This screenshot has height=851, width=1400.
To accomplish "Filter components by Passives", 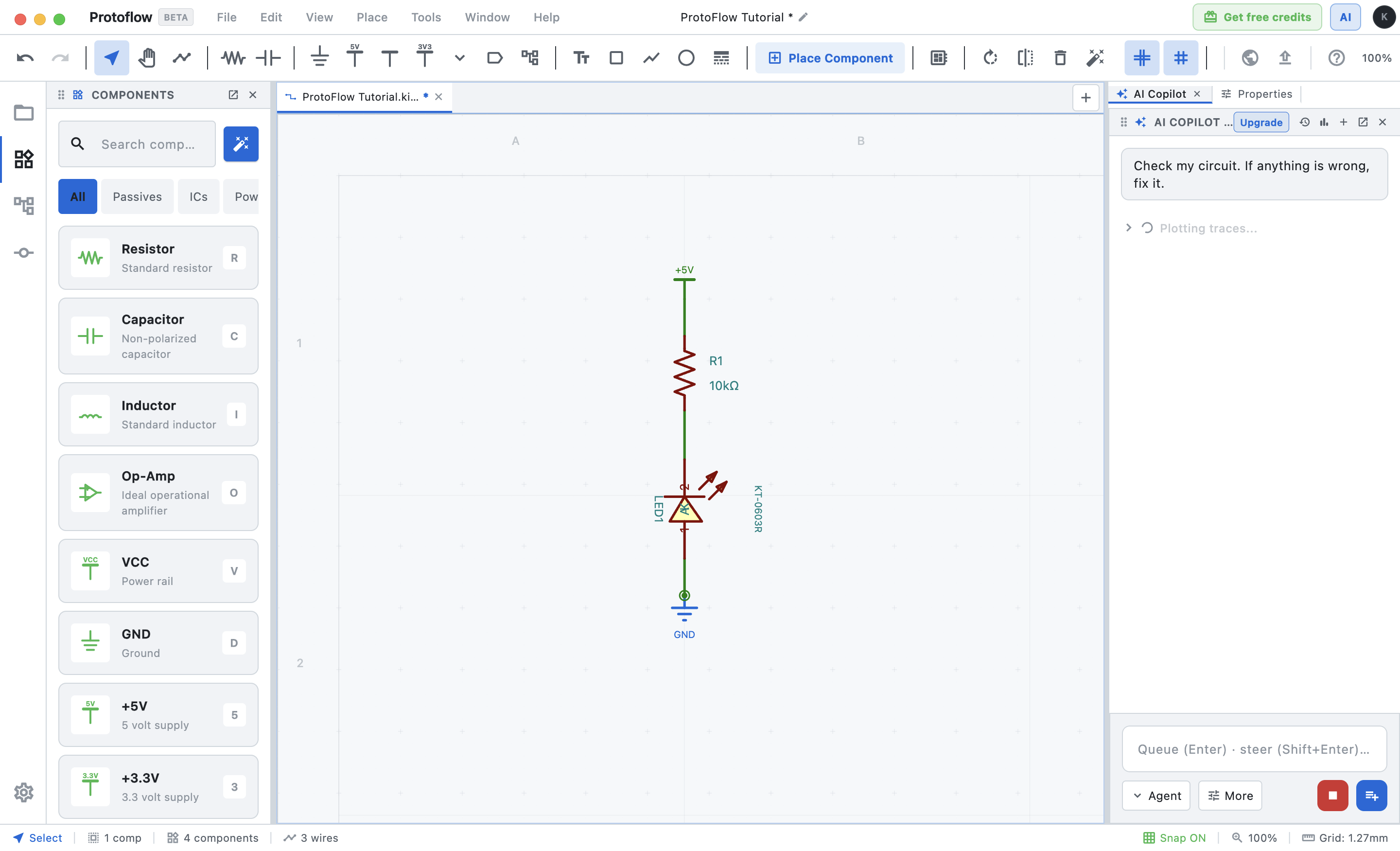I will 138,196.
